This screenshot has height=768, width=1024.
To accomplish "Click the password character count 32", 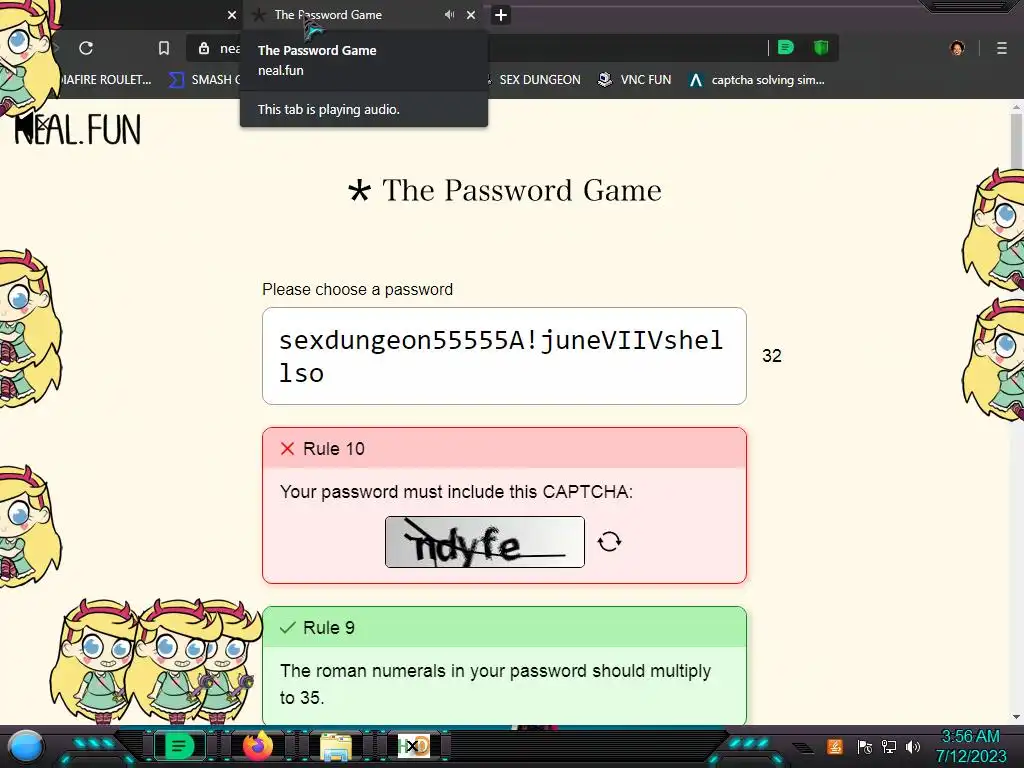I will click(x=771, y=356).
